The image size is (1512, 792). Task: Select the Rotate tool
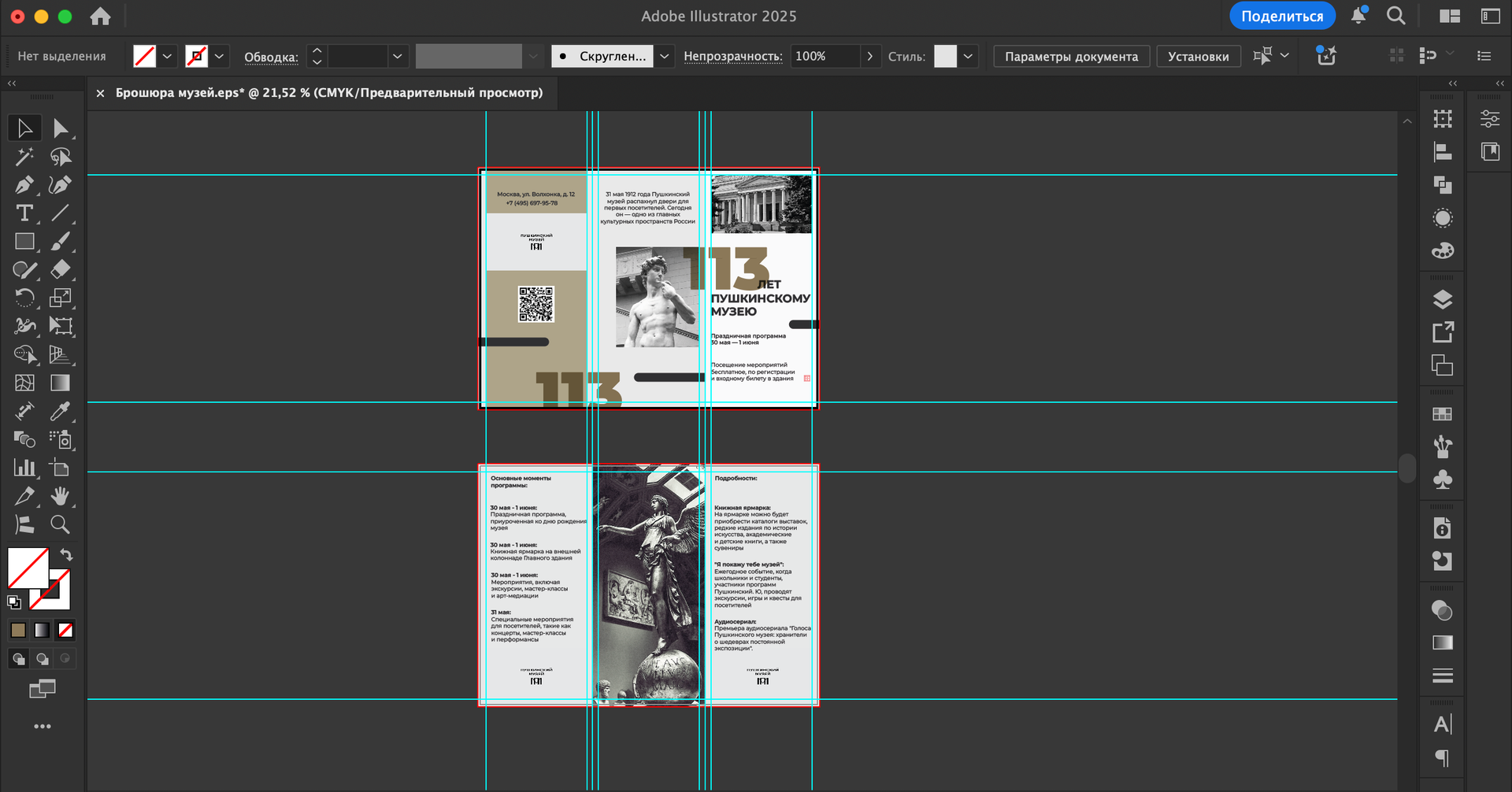click(24, 298)
